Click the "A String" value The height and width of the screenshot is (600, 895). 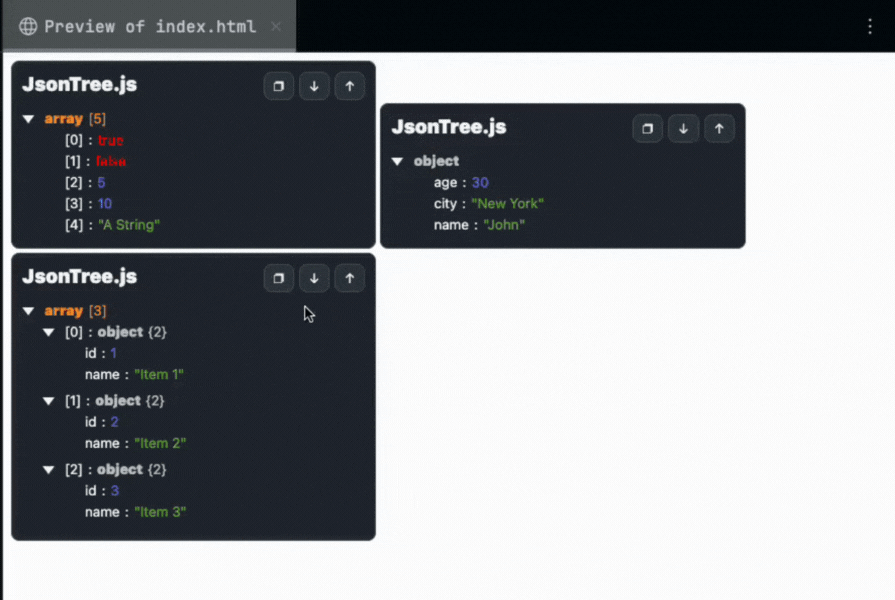129,225
